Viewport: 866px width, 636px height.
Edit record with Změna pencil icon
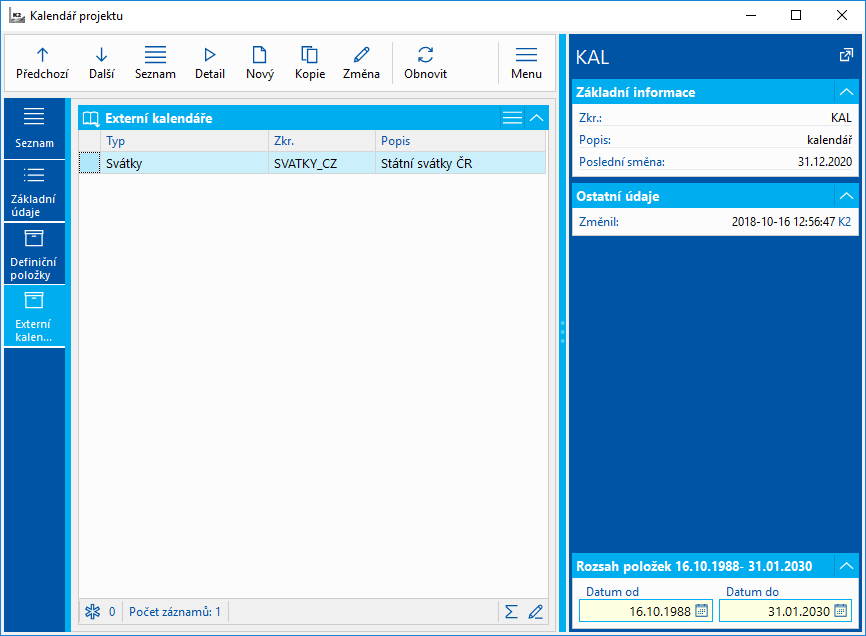point(361,63)
